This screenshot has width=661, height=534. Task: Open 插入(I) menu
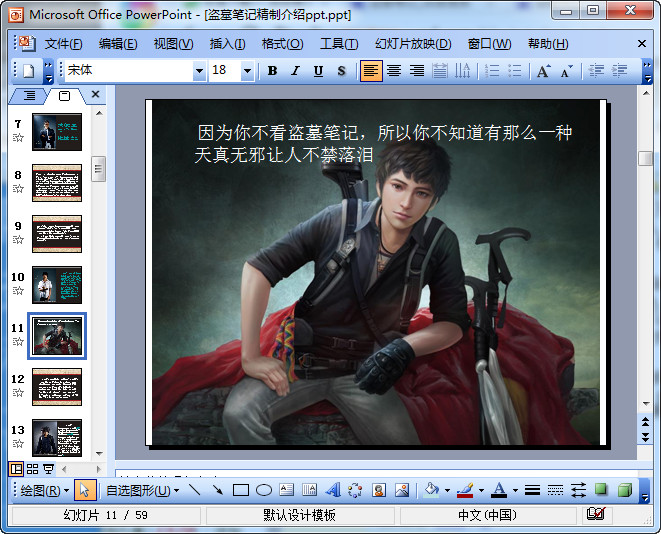click(227, 43)
